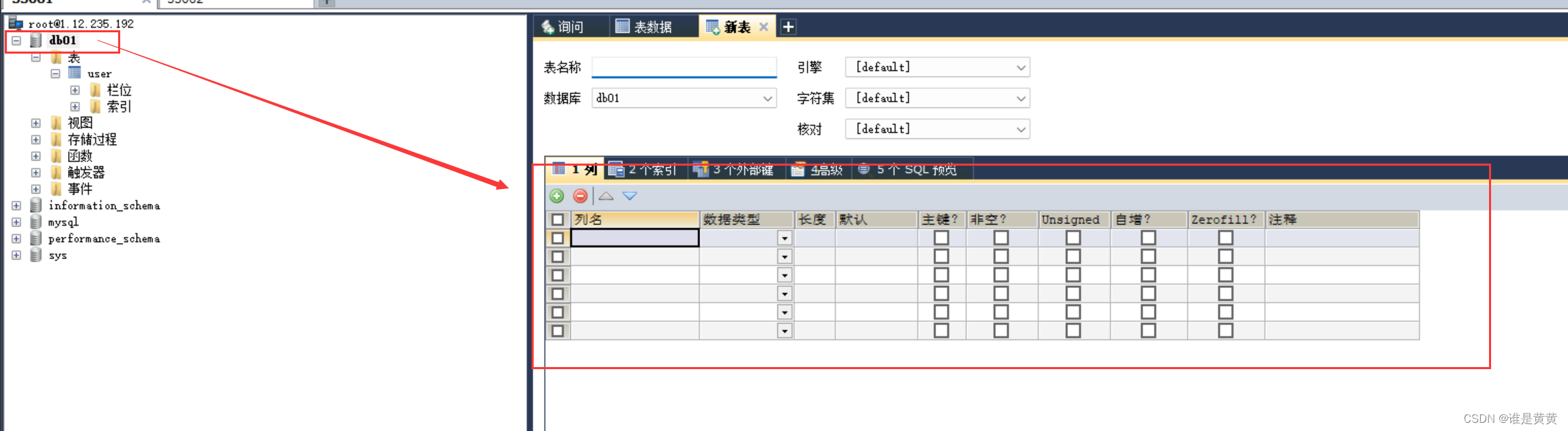Toggle 自增? checkbox in the first row
The height and width of the screenshot is (431, 1568).
click(x=1148, y=238)
